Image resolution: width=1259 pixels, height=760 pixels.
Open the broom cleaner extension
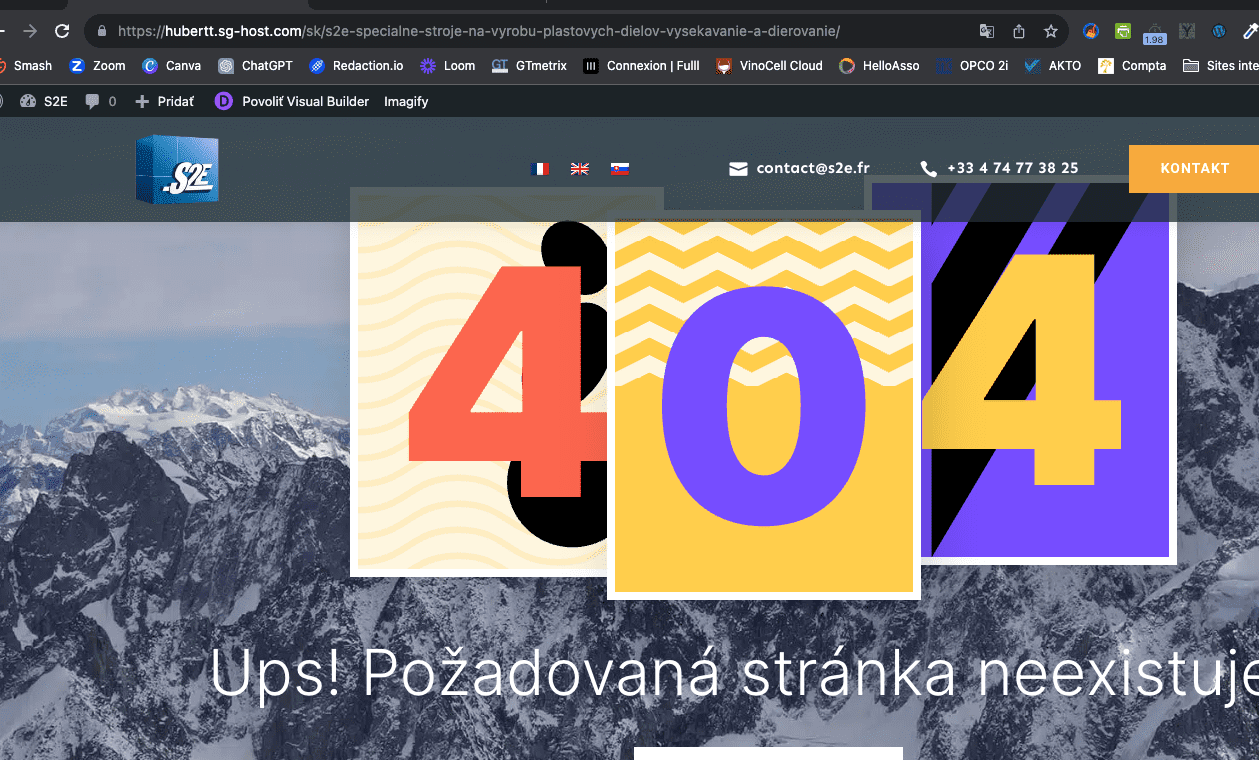[x=1091, y=31]
